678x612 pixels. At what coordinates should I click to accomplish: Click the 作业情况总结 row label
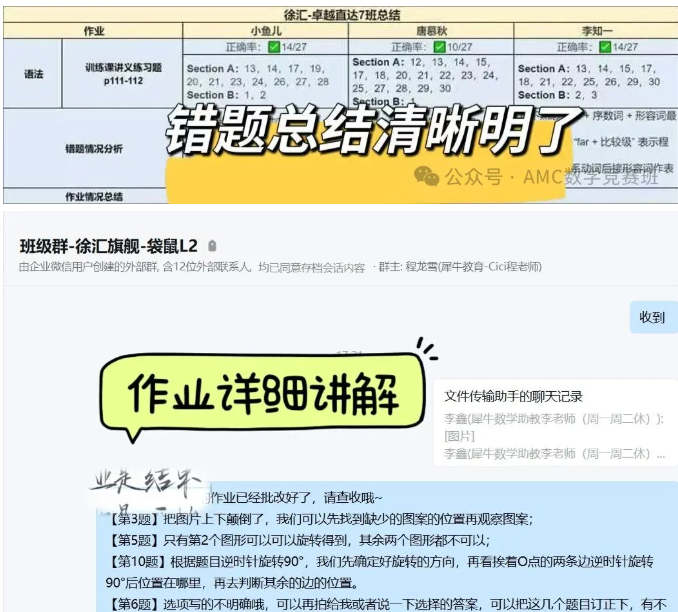pyautogui.click(x=93, y=196)
